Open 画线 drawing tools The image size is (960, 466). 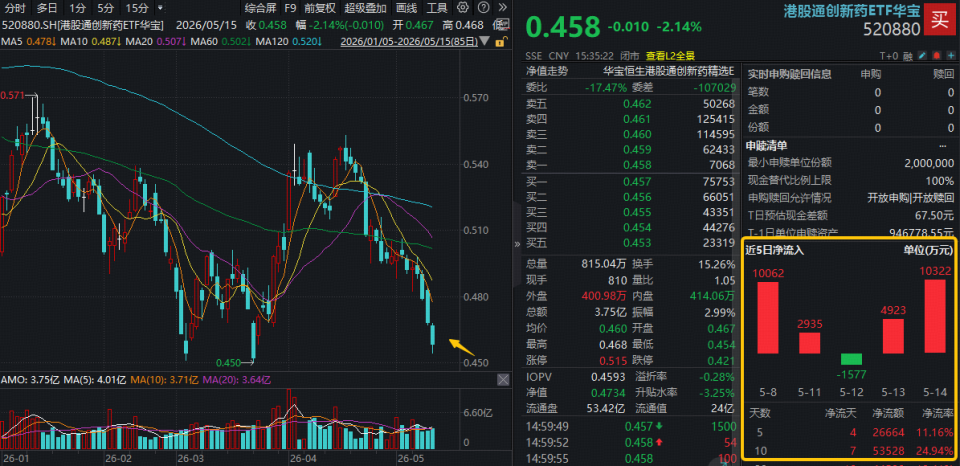coord(406,8)
